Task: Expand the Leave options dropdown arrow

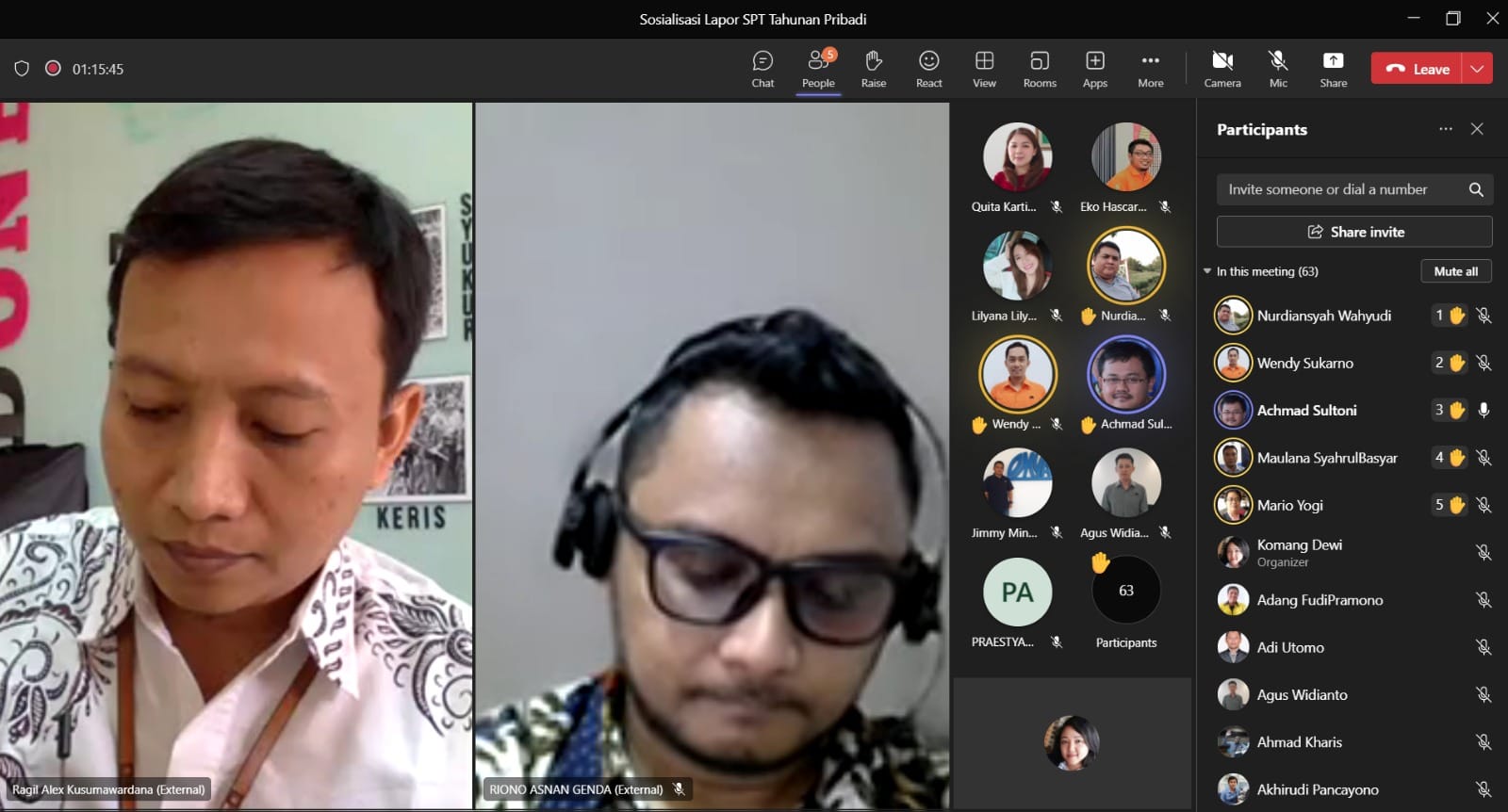Action: [x=1477, y=69]
